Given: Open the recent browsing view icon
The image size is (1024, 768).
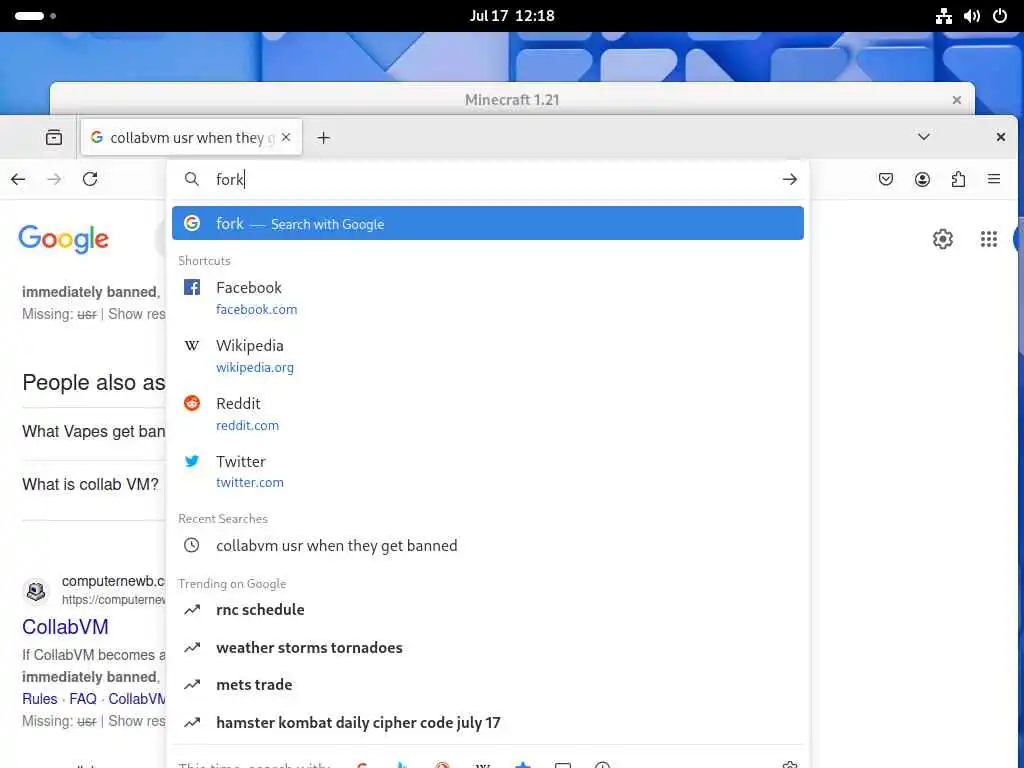Looking at the screenshot, I should [x=54, y=137].
